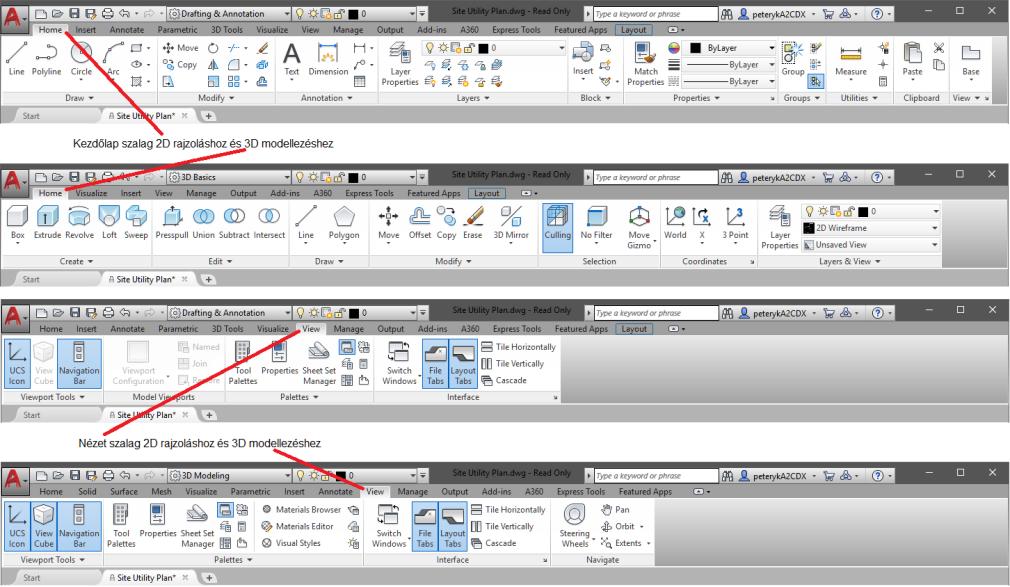Click Tile Vertically in the 3D Modeling ribbon
Viewport: 1010px width, 587px height.
502,526
